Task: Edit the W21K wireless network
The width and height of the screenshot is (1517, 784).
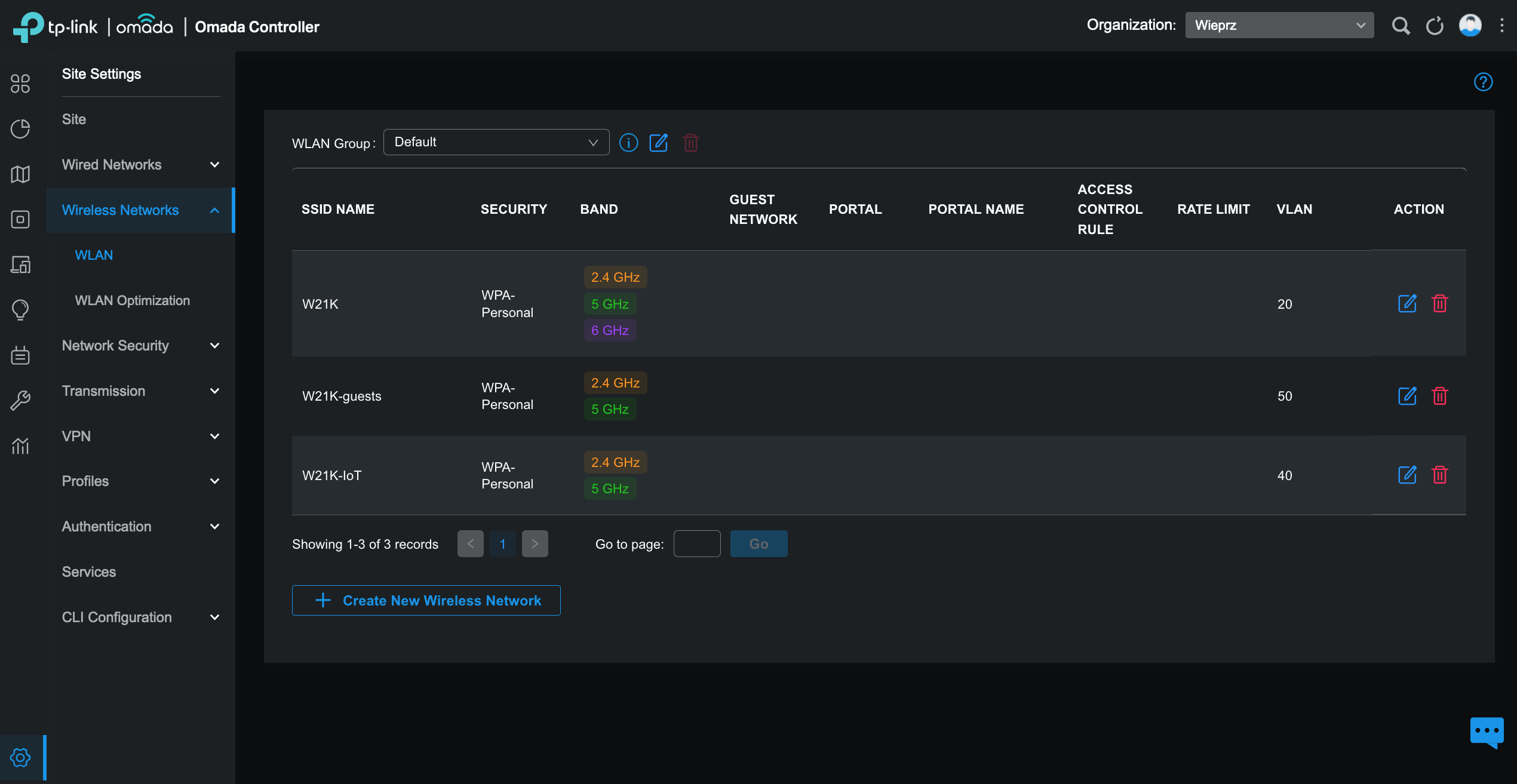Action: [1407, 303]
